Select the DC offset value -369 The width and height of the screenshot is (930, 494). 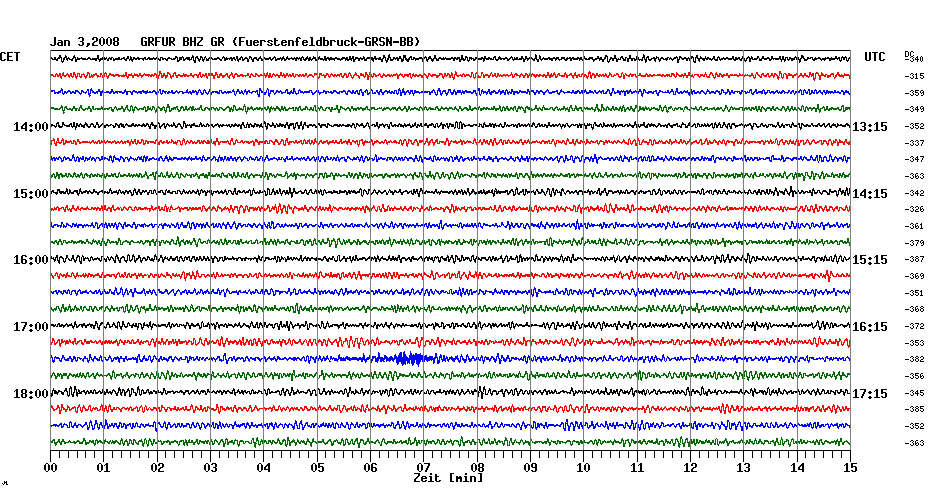(x=914, y=276)
